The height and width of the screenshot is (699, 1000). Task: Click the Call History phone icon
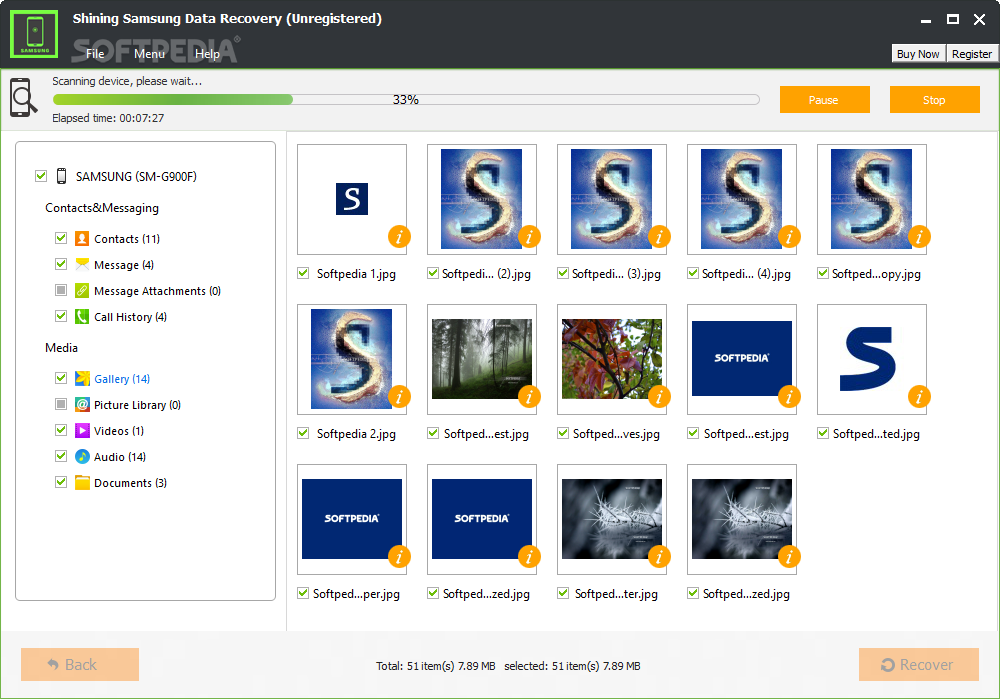tap(82, 316)
